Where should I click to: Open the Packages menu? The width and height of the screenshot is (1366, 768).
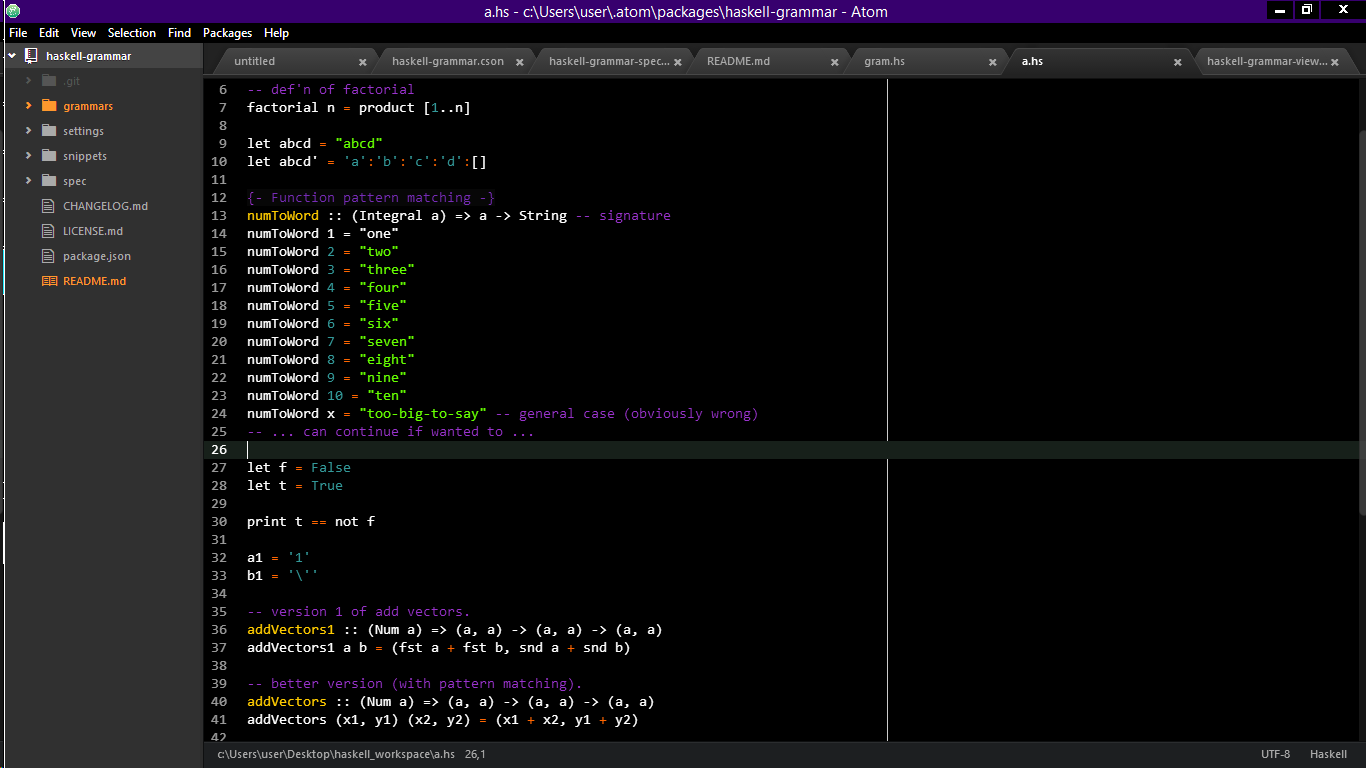click(227, 33)
